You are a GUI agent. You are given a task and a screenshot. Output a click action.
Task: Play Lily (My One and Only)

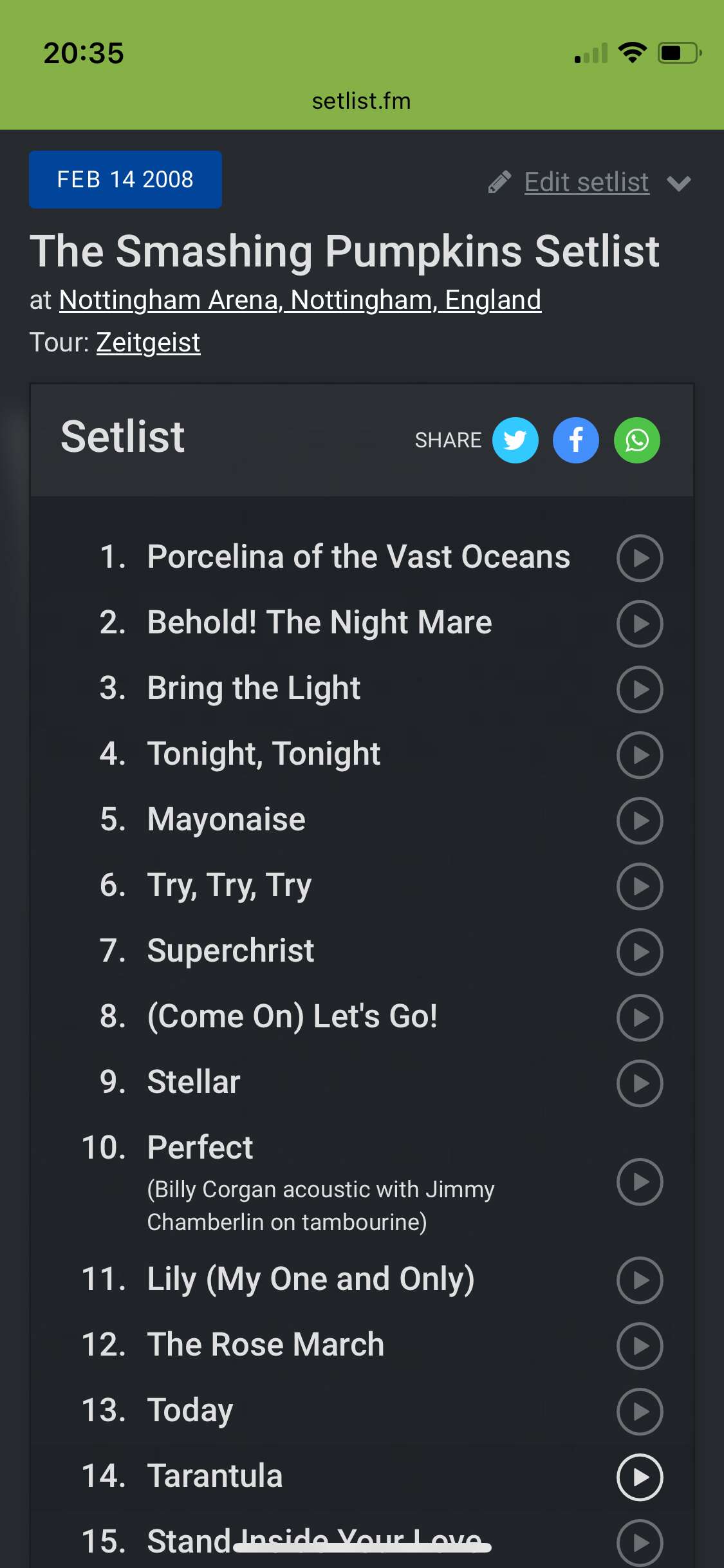pos(640,1280)
